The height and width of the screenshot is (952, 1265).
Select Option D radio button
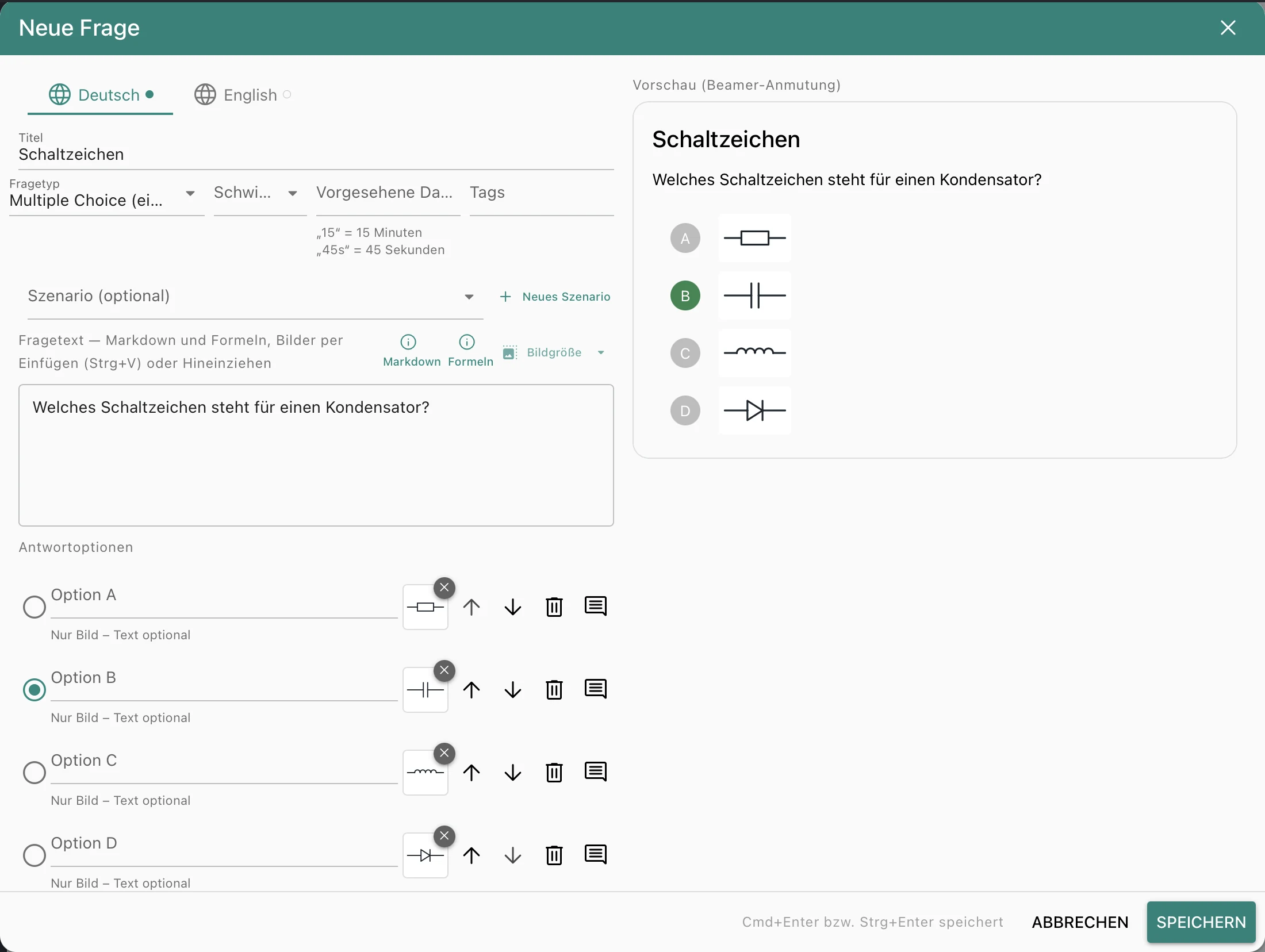[34, 855]
